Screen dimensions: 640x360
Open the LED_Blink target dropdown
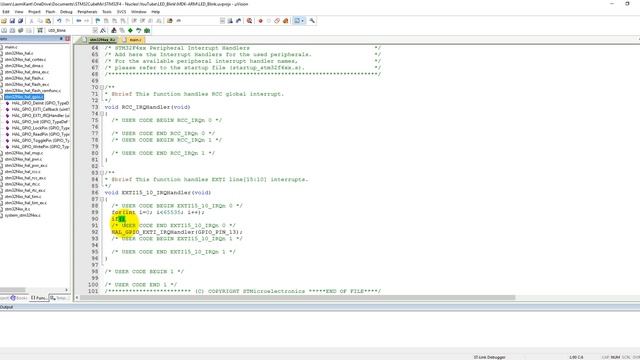pyautogui.click(x=95, y=31)
